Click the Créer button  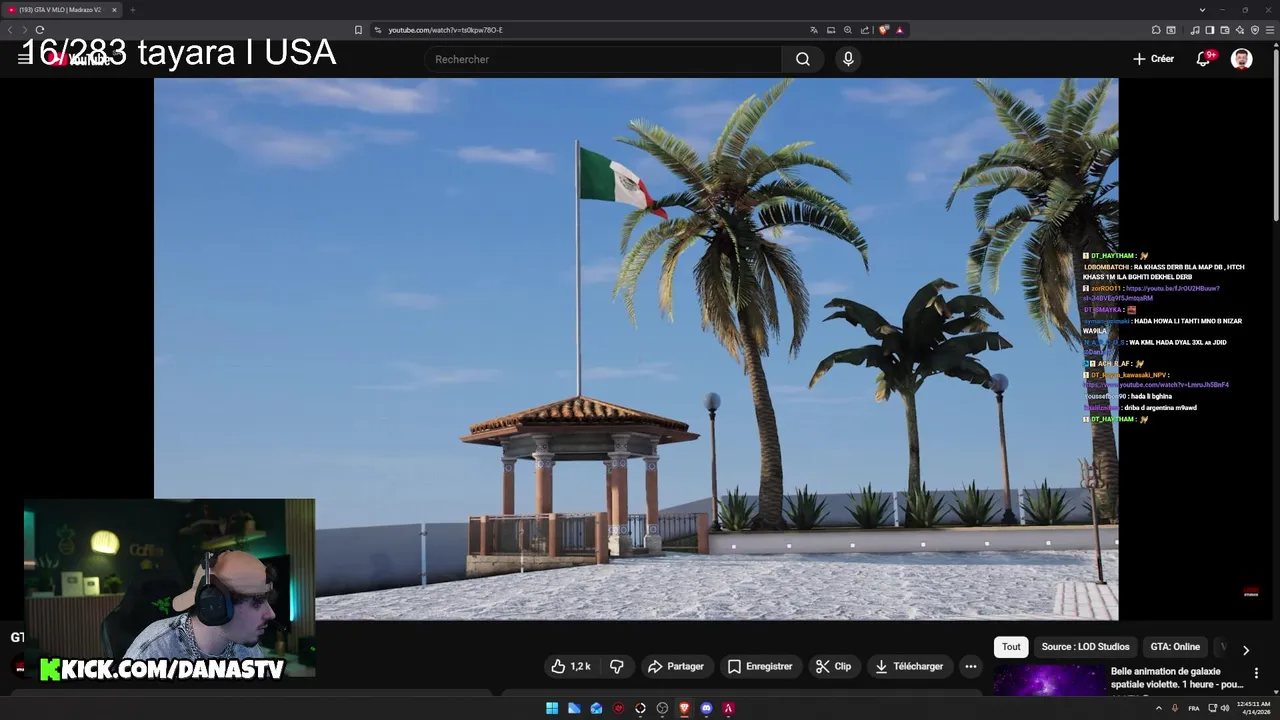[1153, 59]
